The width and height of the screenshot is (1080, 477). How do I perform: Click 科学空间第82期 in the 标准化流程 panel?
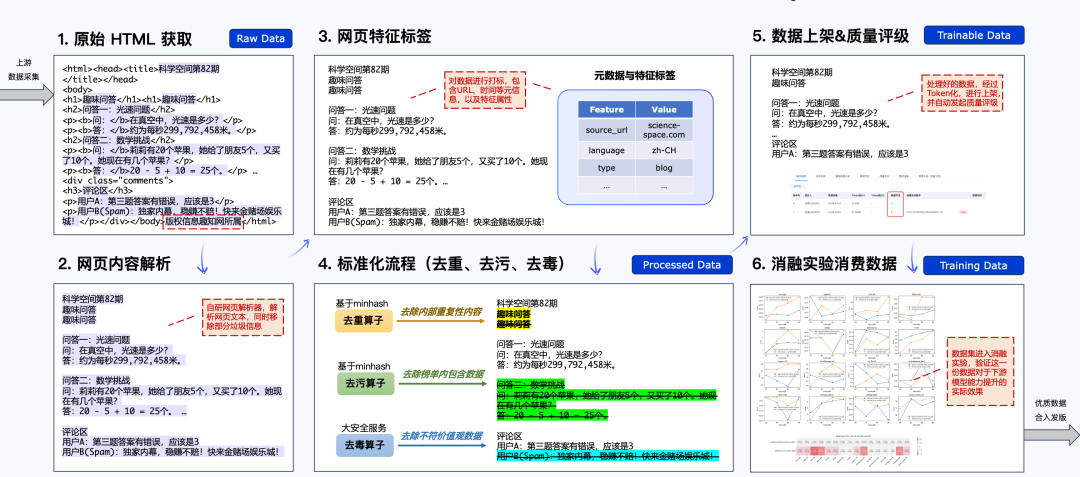(527, 303)
